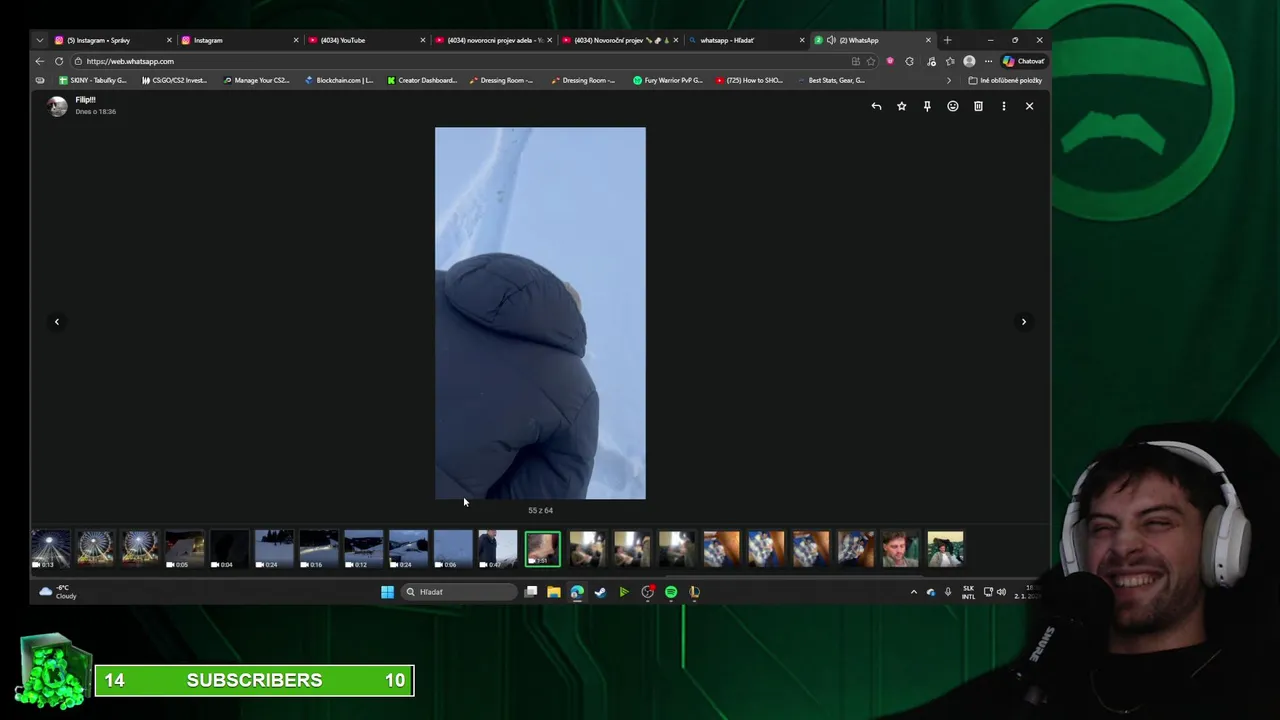This screenshot has width=1280, height=720.
Task: Open the Fury Warrior PvP bookmark
Action: tap(668, 80)
